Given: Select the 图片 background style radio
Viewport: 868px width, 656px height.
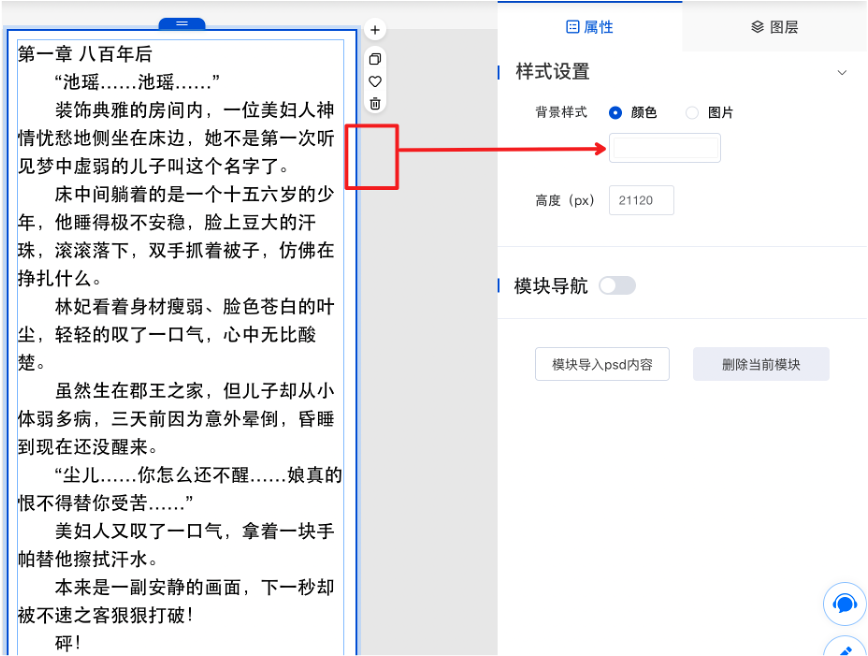Looking at the screenshot, I should [x=692, y=113].
